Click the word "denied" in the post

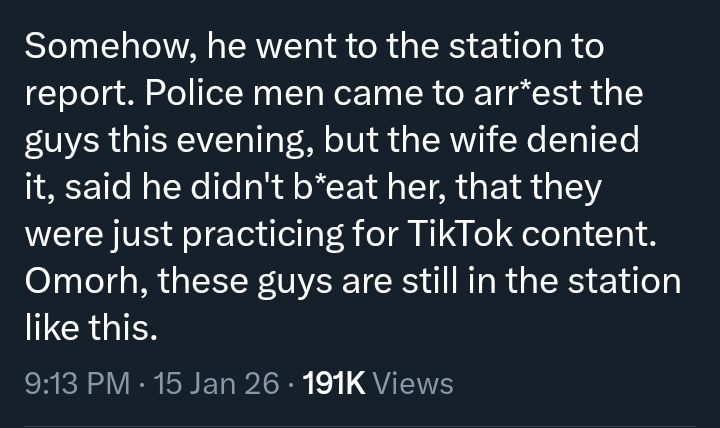point(582,141)
